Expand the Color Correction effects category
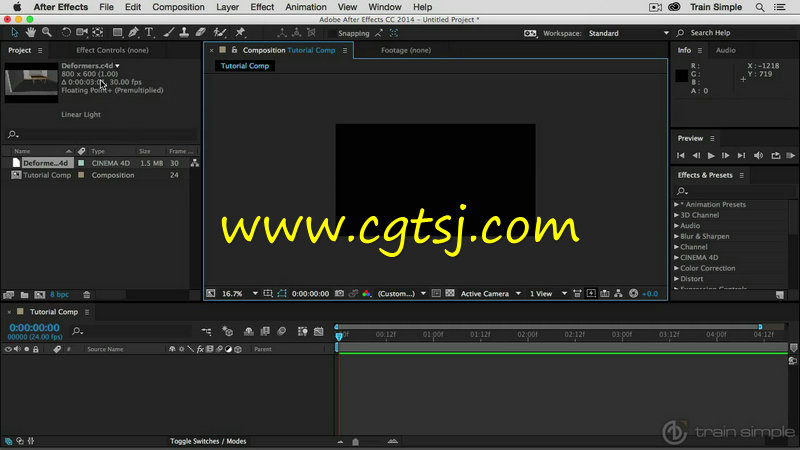 click(x=677, y=268)
